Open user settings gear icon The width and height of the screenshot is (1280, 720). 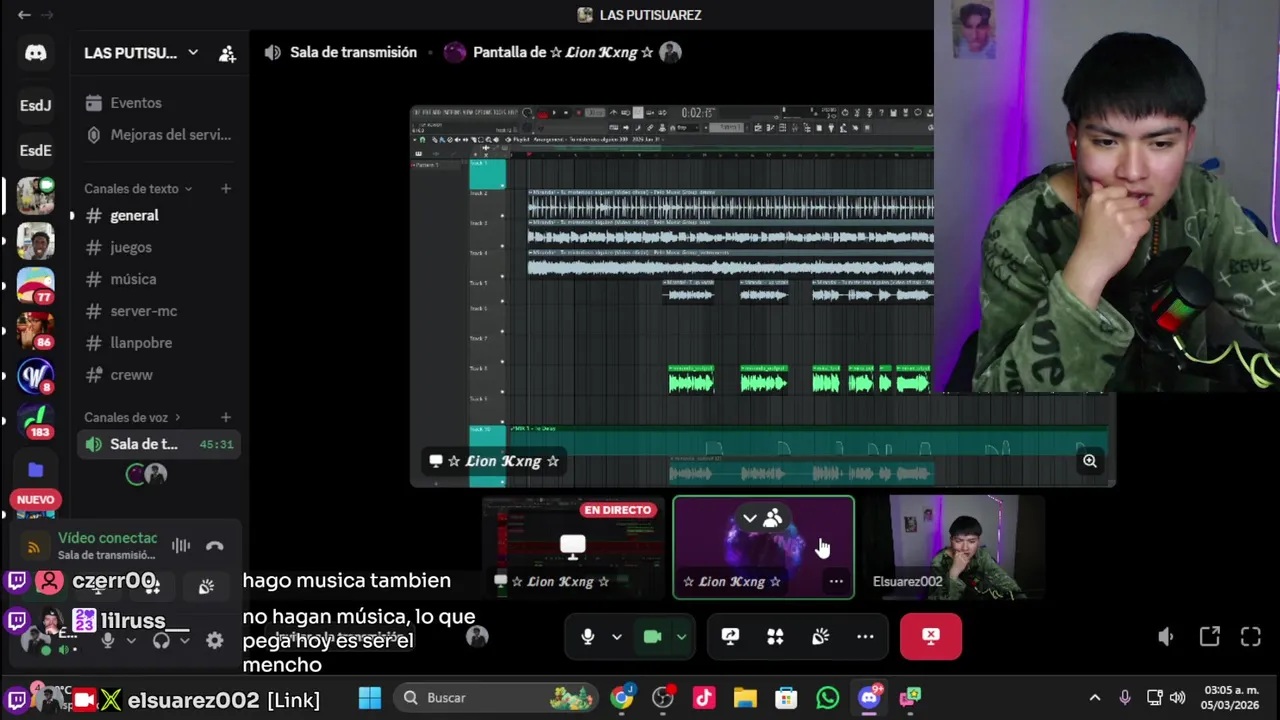tap(214, 640)
